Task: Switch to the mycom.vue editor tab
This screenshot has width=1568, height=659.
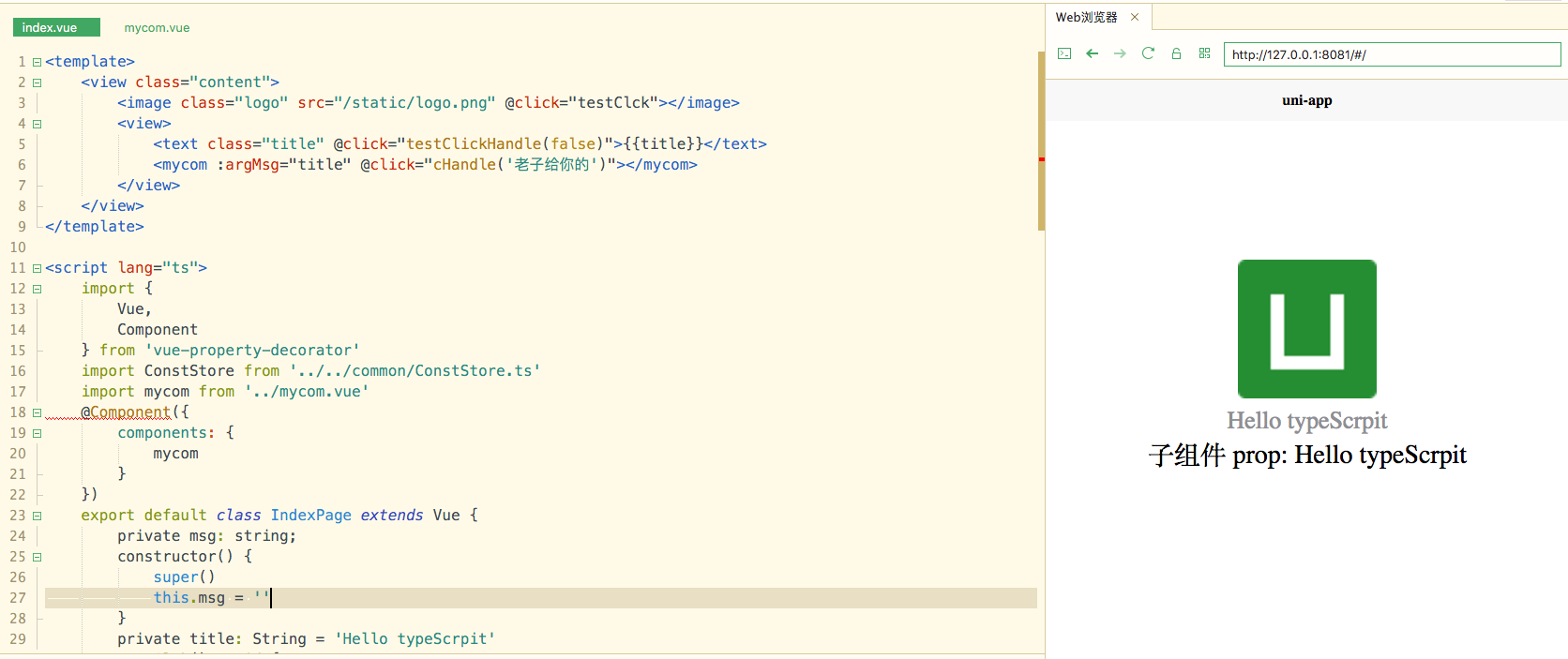Action: tap(157, 27)
